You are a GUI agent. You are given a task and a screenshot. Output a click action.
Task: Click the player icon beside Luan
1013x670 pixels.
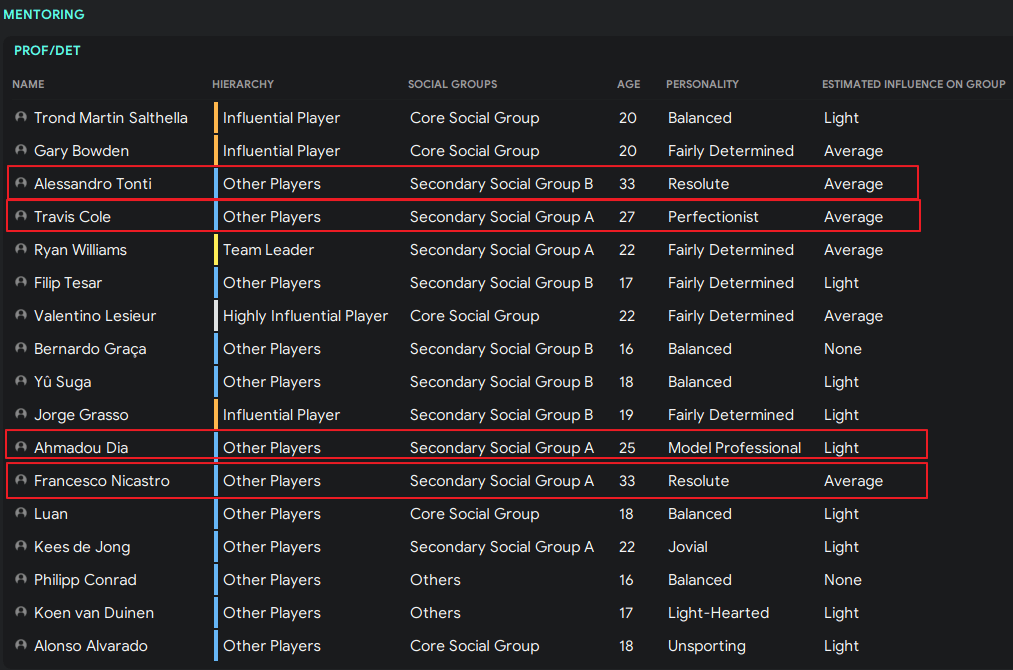pos(21,512)
